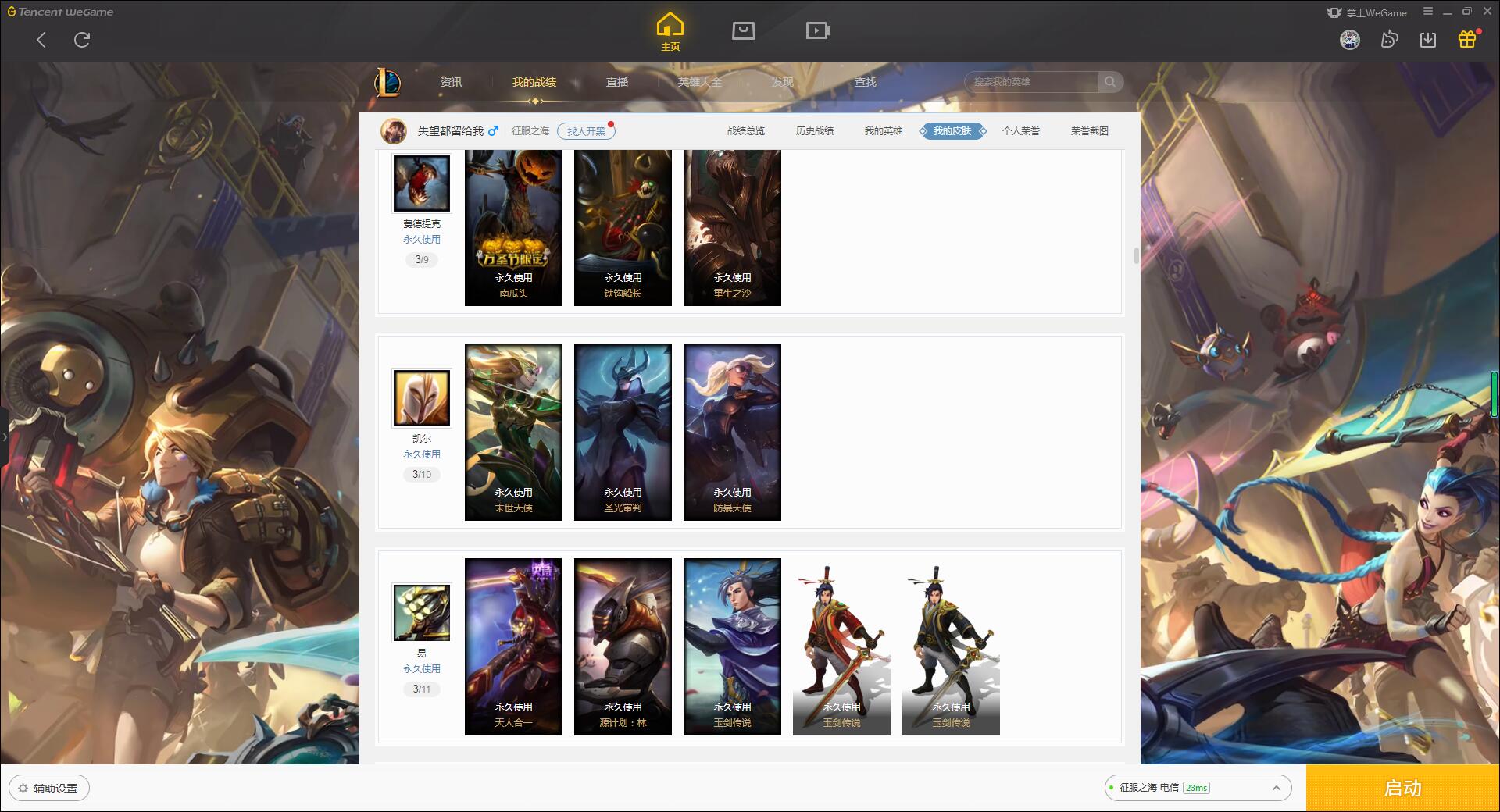Open the video/live icon in top bar
Image resolution: width=1500 pixels, height=812 pixels.
[x=818, y=30]
